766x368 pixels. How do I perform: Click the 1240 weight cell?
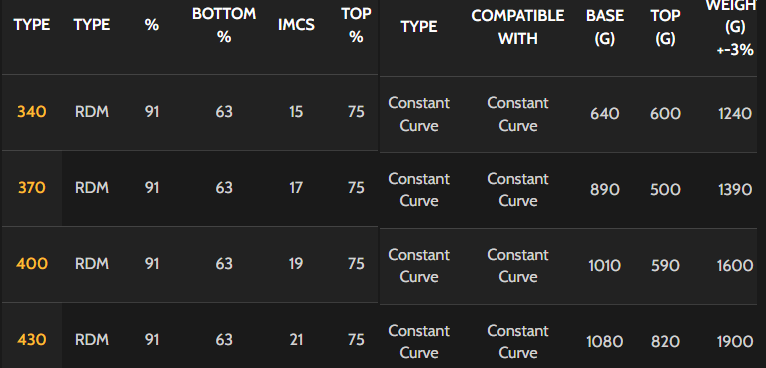point(735,114)
